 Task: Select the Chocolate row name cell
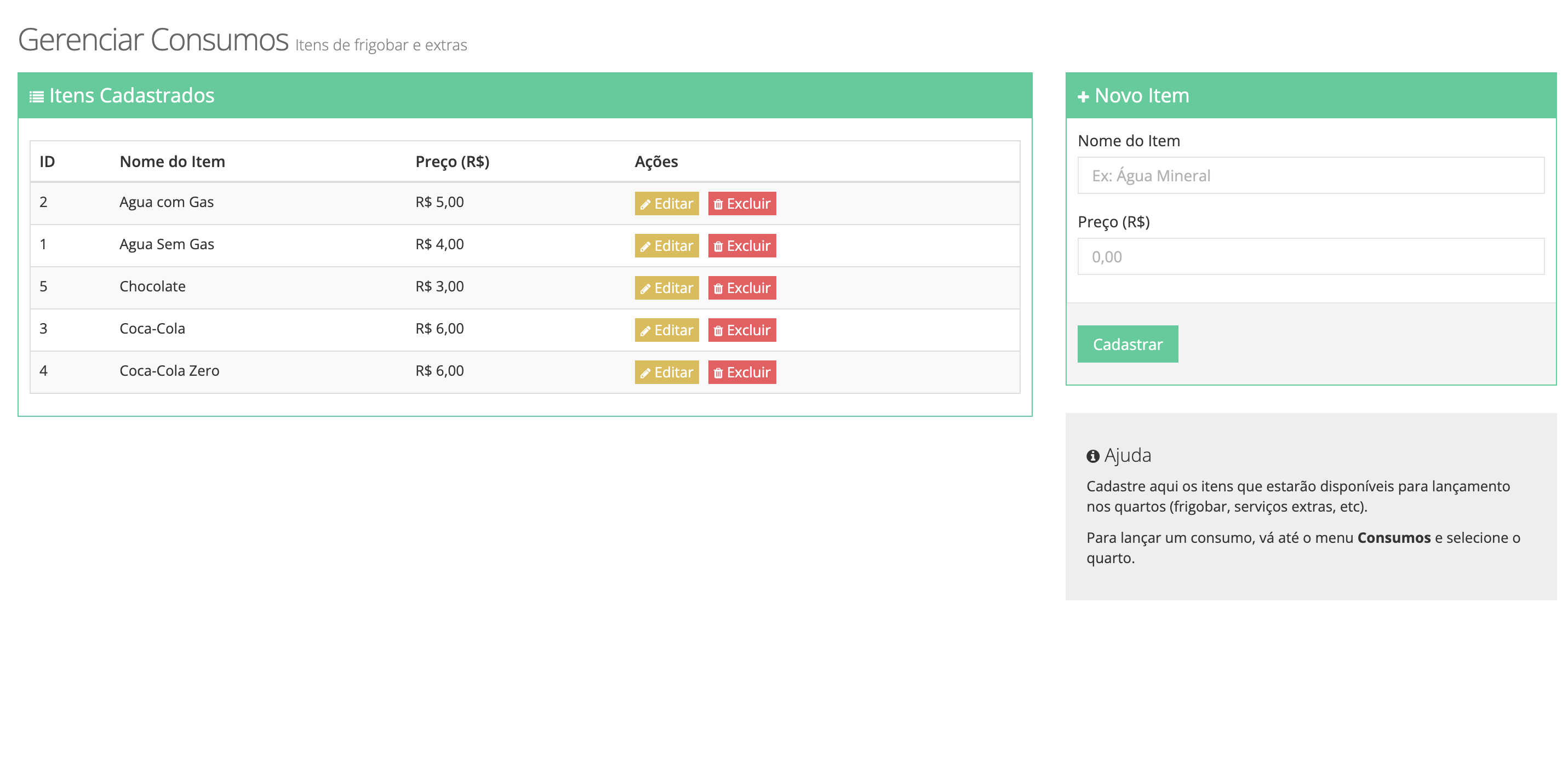point(152,286)
